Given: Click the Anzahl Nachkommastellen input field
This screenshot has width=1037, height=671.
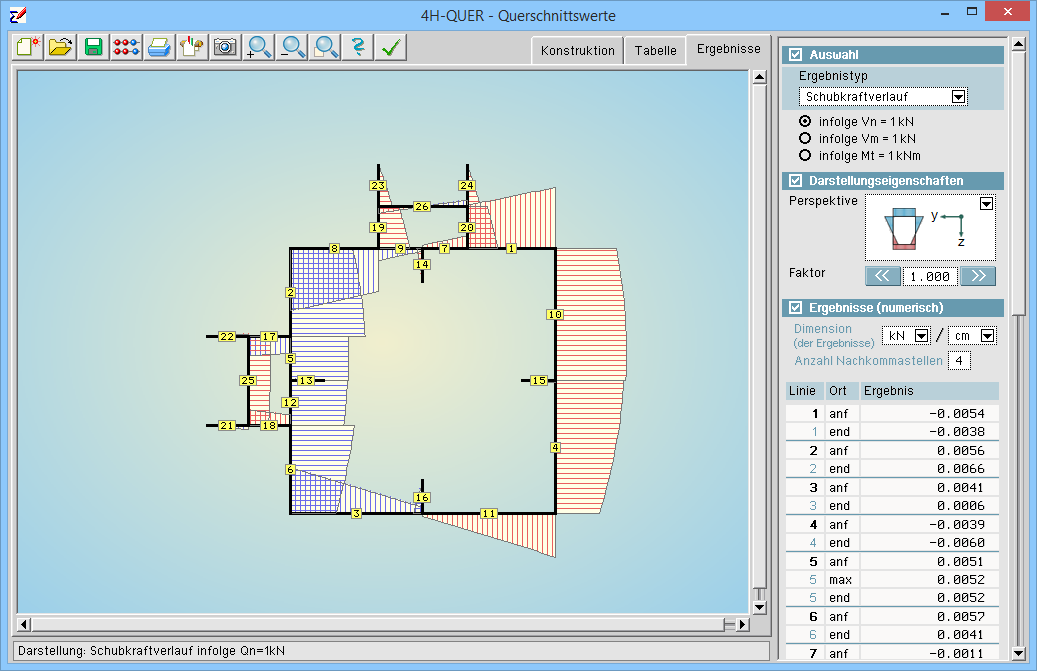Looking at the screenshot, I should [x=959, y=360].
